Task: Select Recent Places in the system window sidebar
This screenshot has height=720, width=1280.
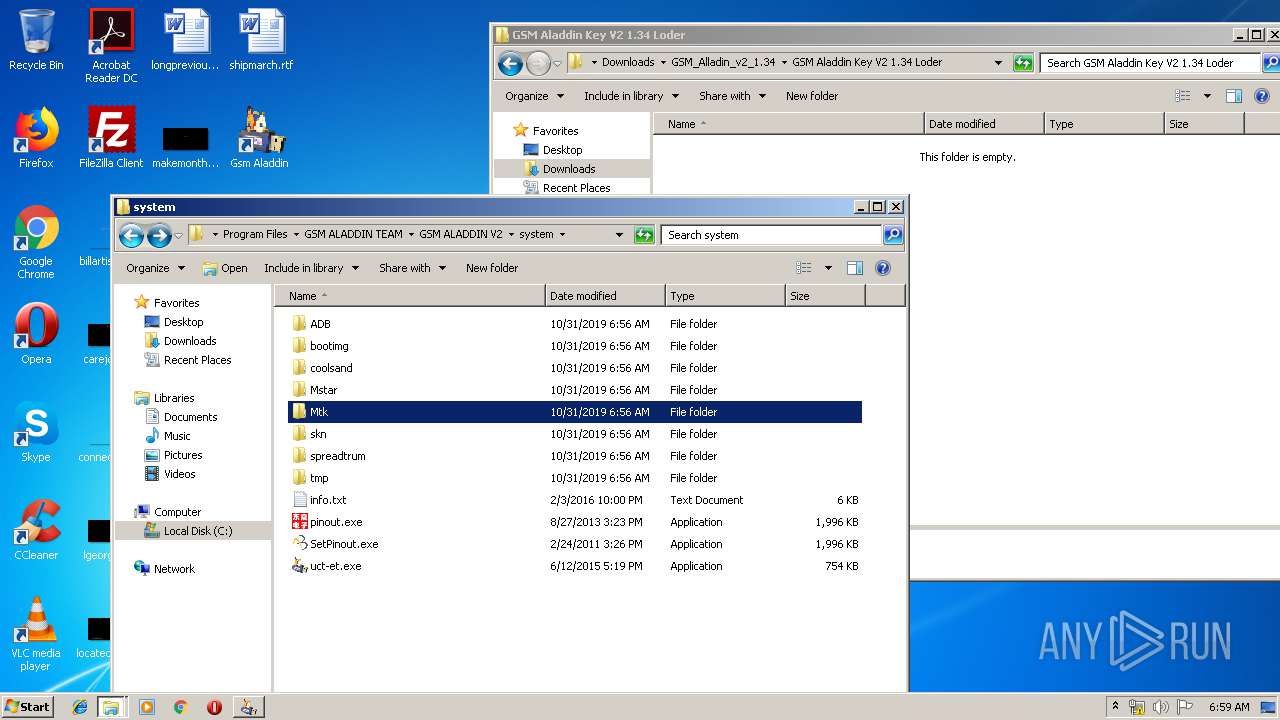Action: click(x=197, y=360)
